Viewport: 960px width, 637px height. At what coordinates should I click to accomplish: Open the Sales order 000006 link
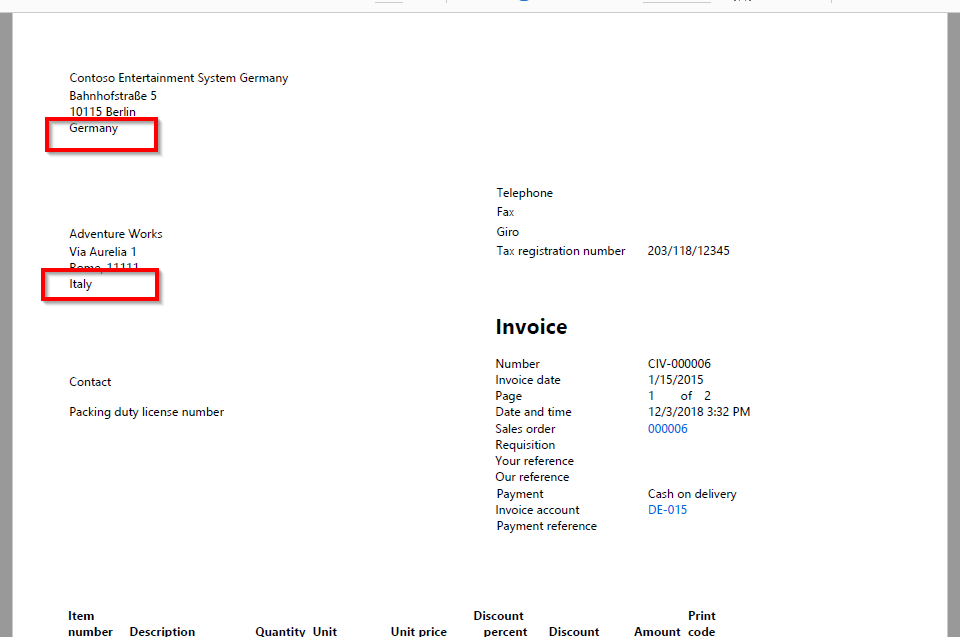[x=667, y=429]
